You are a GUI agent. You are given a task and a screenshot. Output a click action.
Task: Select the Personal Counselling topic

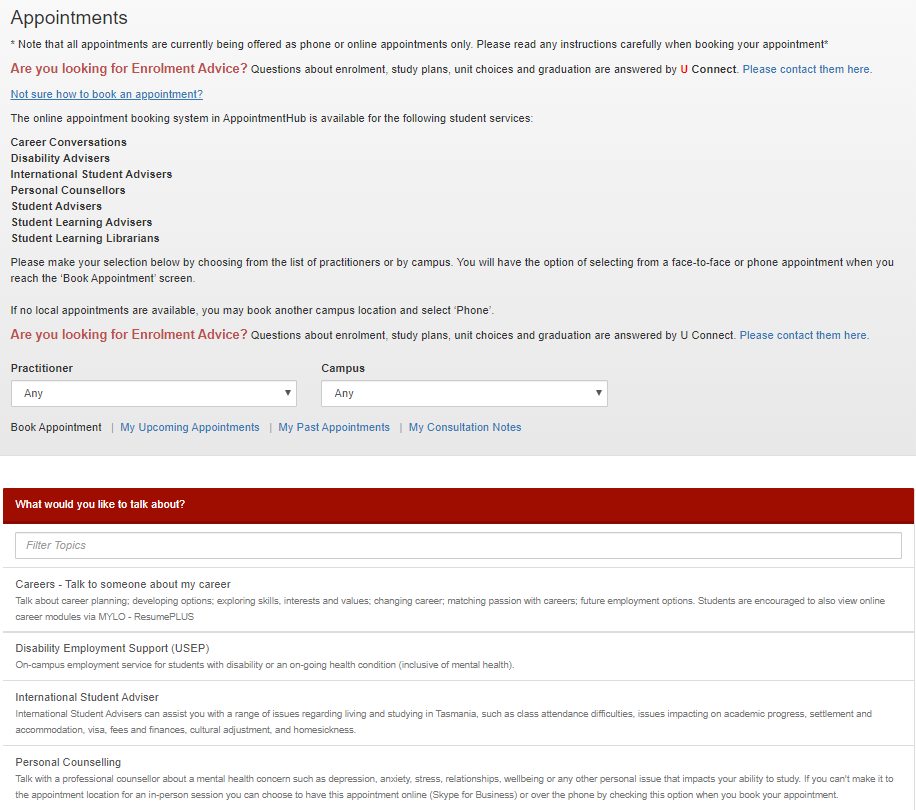click(68, 762)
